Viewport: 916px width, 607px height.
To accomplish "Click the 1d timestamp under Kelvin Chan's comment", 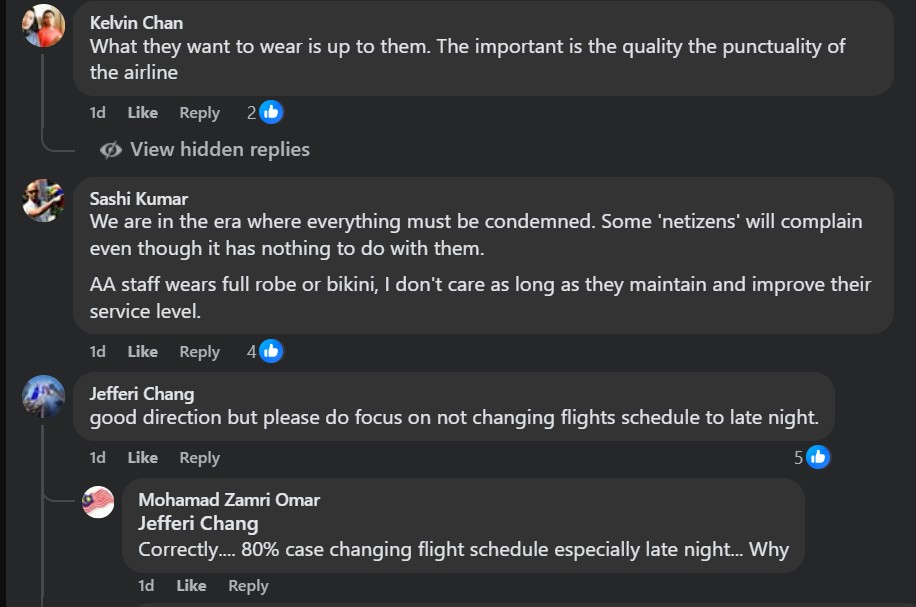I will point(97,113).
